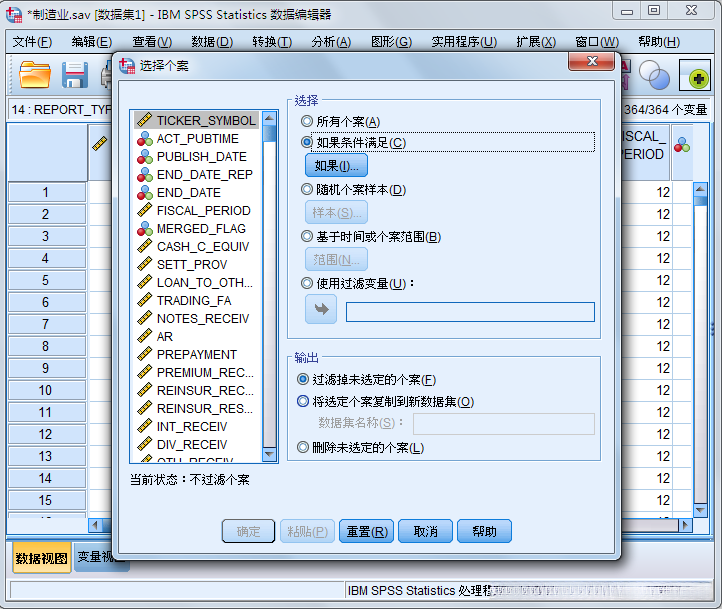
Task: Click data editor horizontal scroll left arrow
Action: 95,525
